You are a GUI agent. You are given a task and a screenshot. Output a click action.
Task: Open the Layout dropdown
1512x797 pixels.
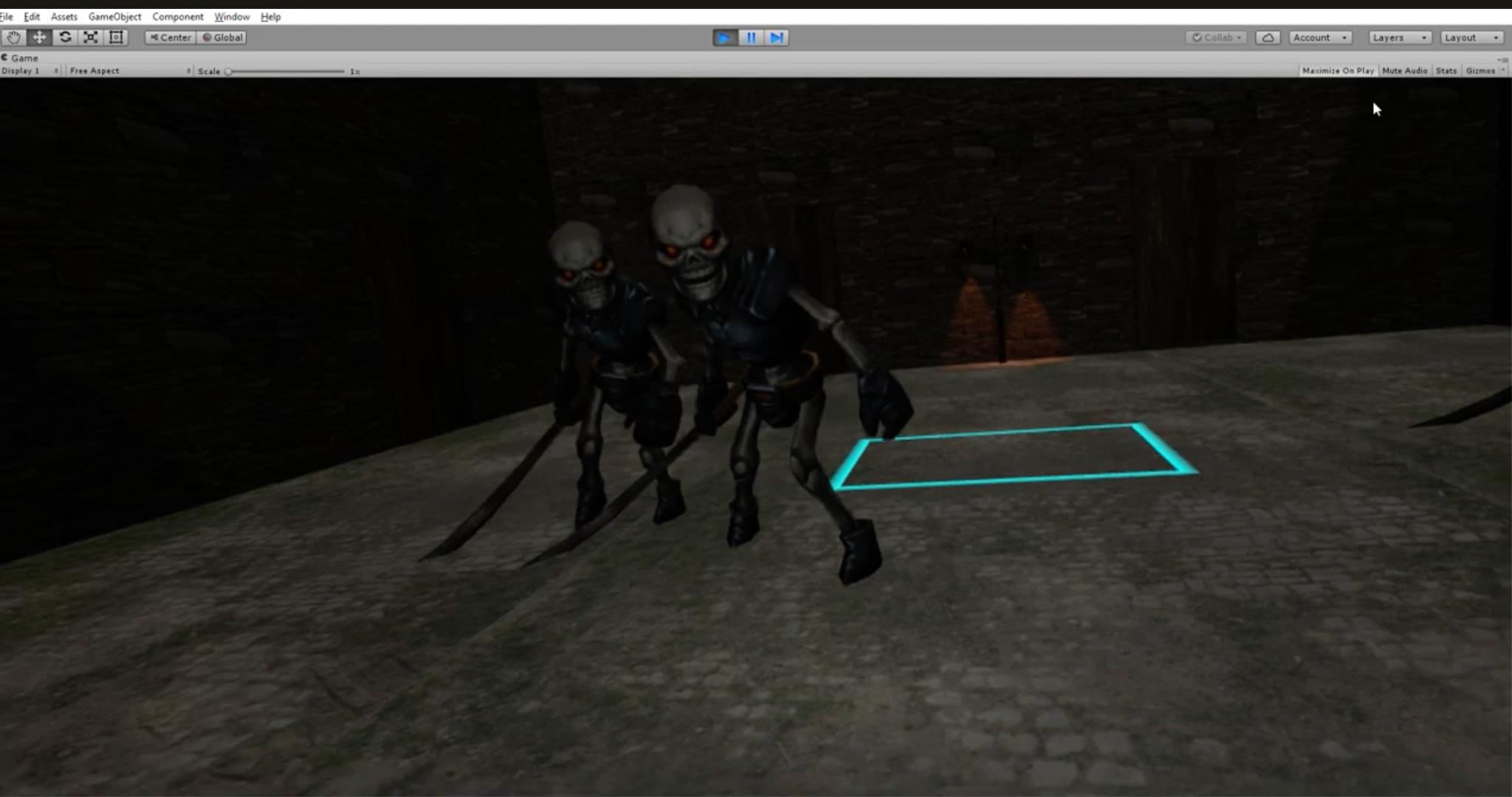tap(1471, 38)
